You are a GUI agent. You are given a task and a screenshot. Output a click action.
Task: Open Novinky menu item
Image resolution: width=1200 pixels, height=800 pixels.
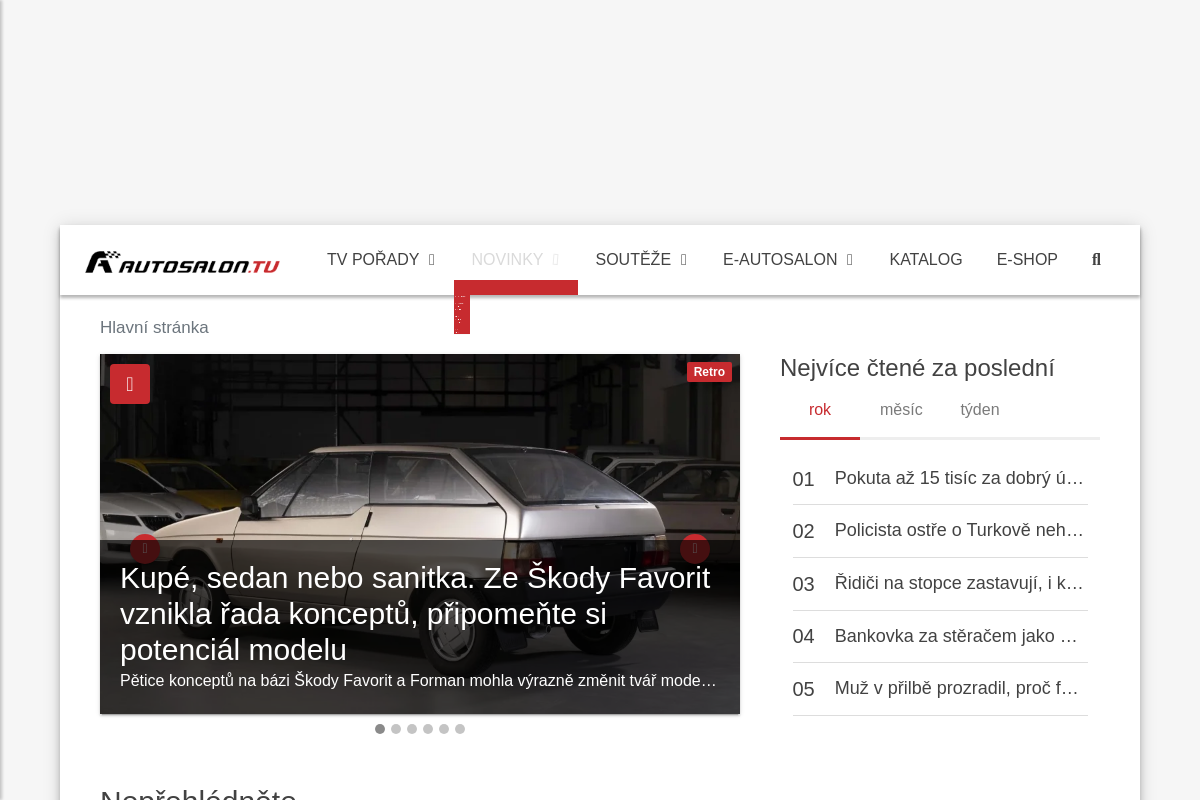click(x=507, y=260)
